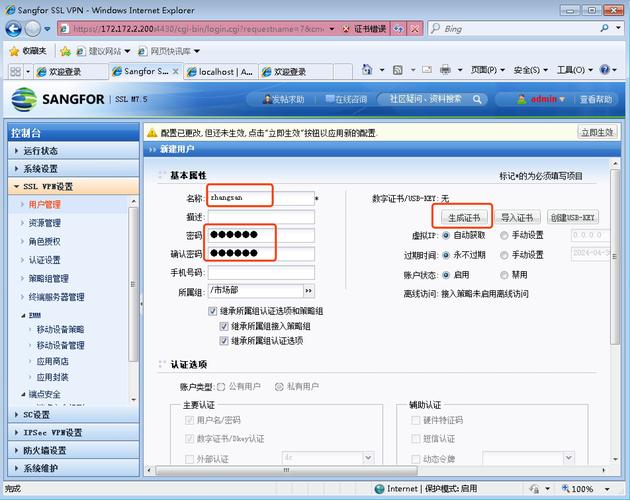Click the group browse button beside /市场部

coord(309,290)
